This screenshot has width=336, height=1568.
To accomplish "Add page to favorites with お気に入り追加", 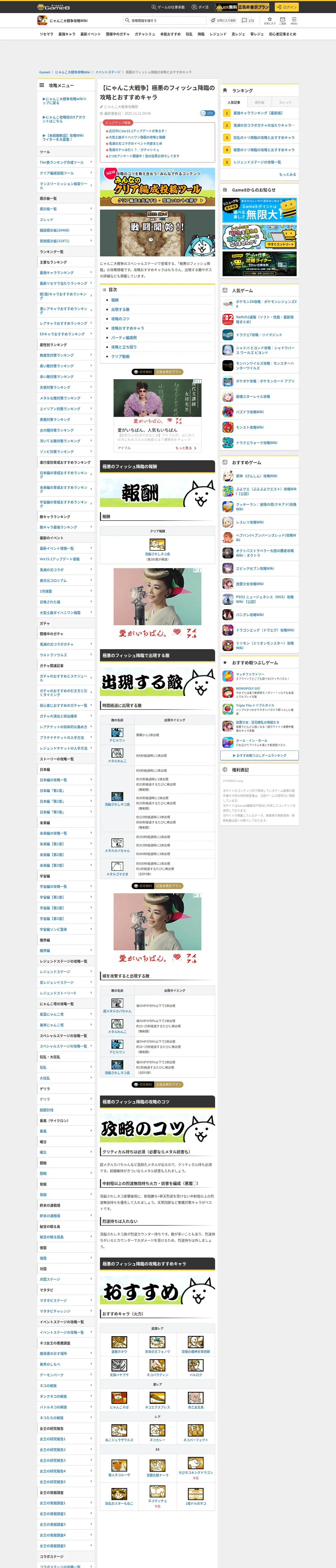I will (x=224, y=21).
